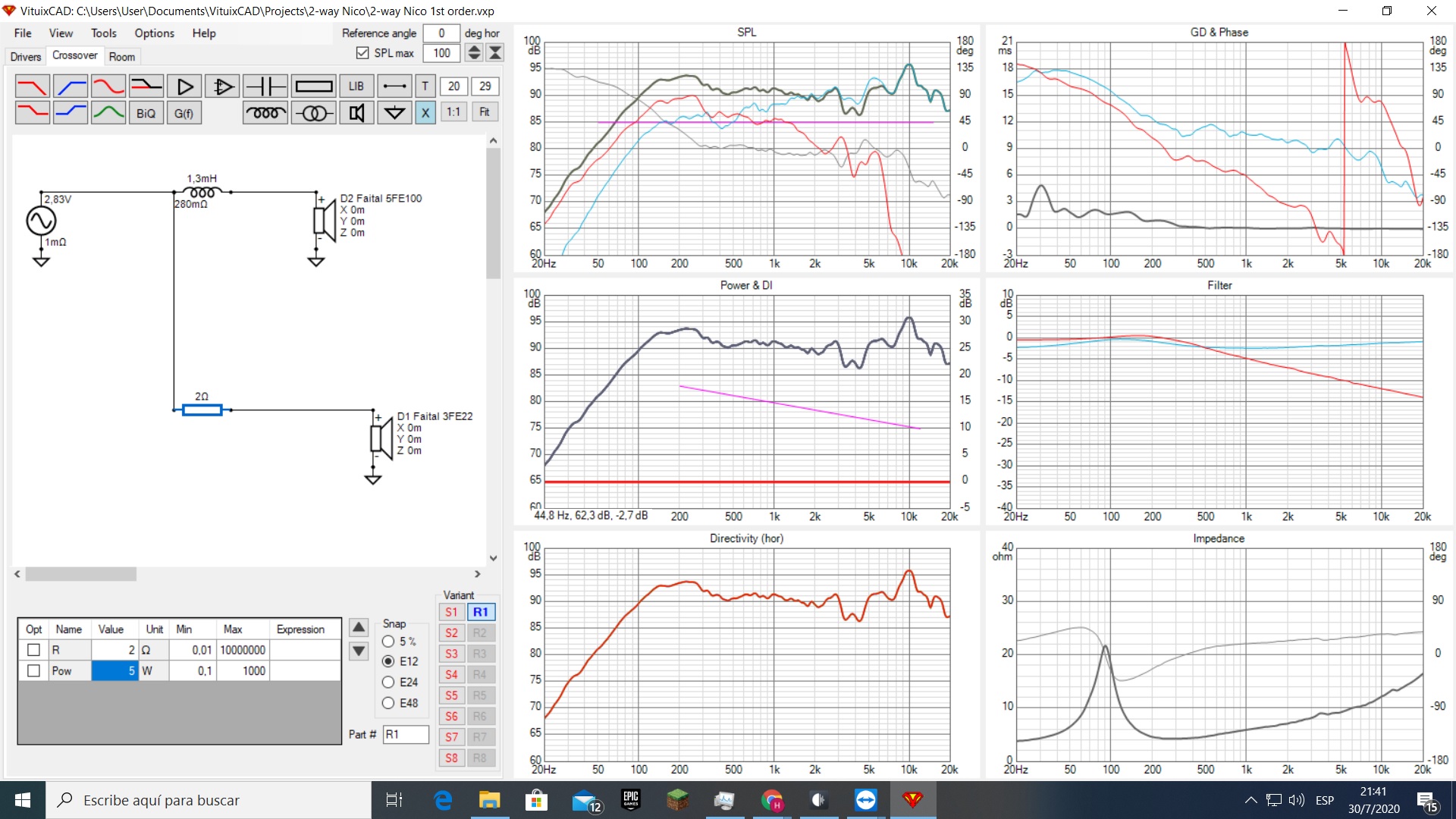Check the Opt box for row Pow
Image resolution: width=1456 pixels, height=819 pixels.
[x=33, y=671]
